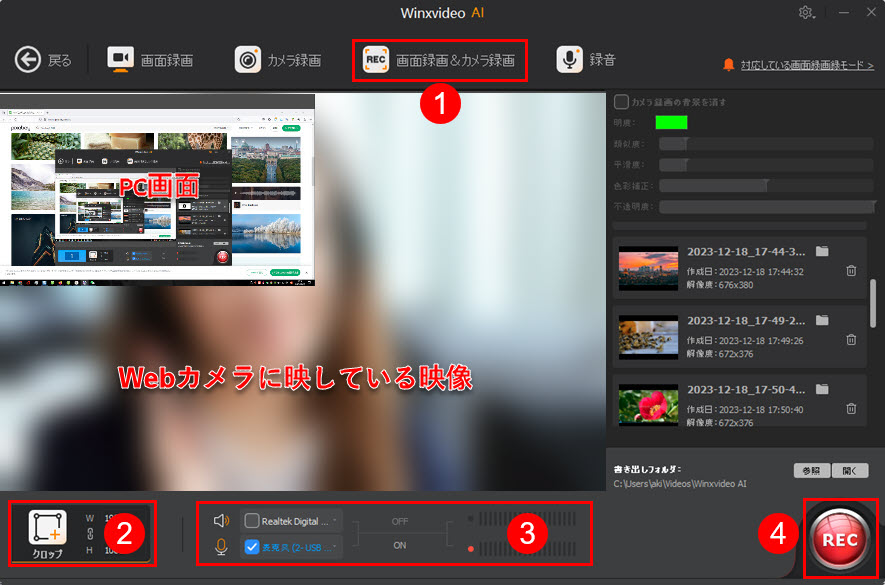This screenshot has width=885, height=585.
Task: Go back using the 戻る arrow icon
Action: coord(28,60)
